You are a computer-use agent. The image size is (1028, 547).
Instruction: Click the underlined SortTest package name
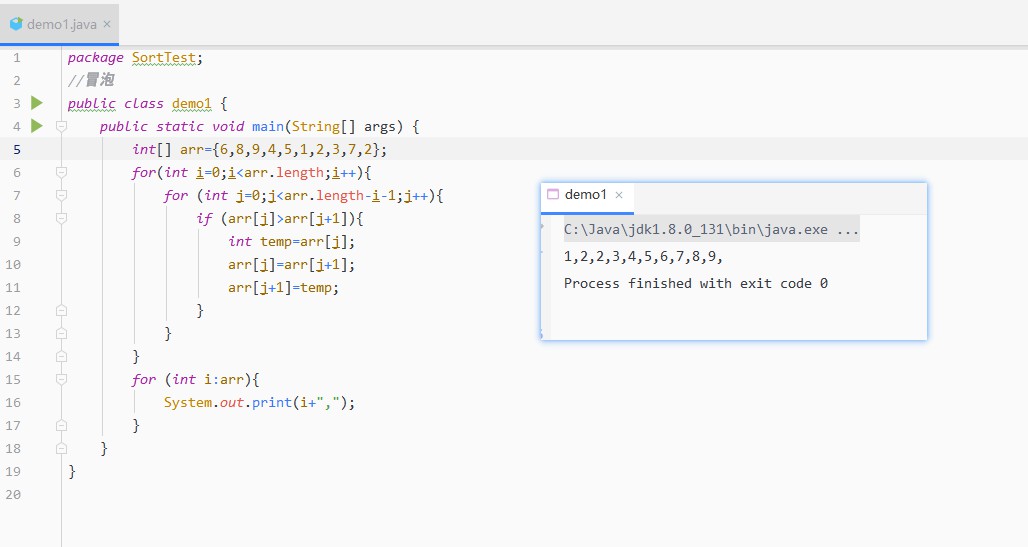coord(164,58)
